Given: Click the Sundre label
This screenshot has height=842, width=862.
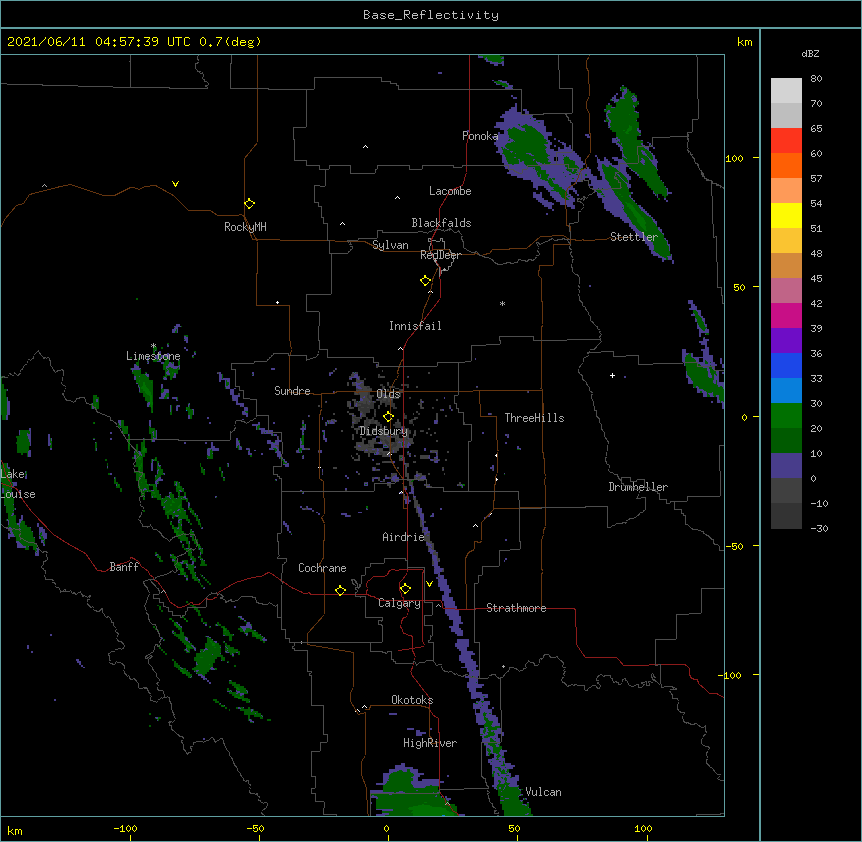Looking at the screenshot, I should 292,391.
